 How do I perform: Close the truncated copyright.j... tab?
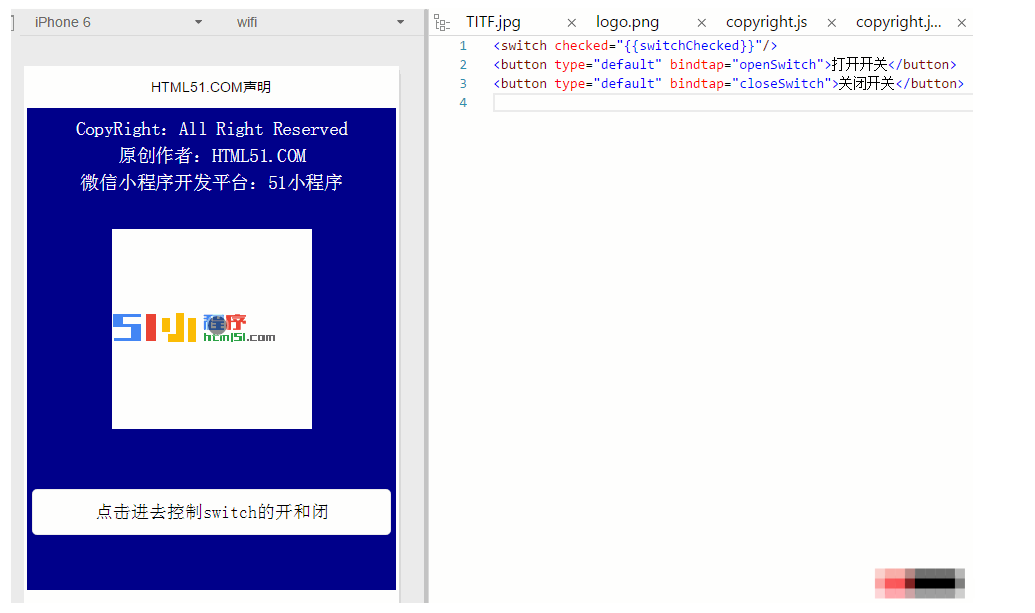[x=962, y=23]
